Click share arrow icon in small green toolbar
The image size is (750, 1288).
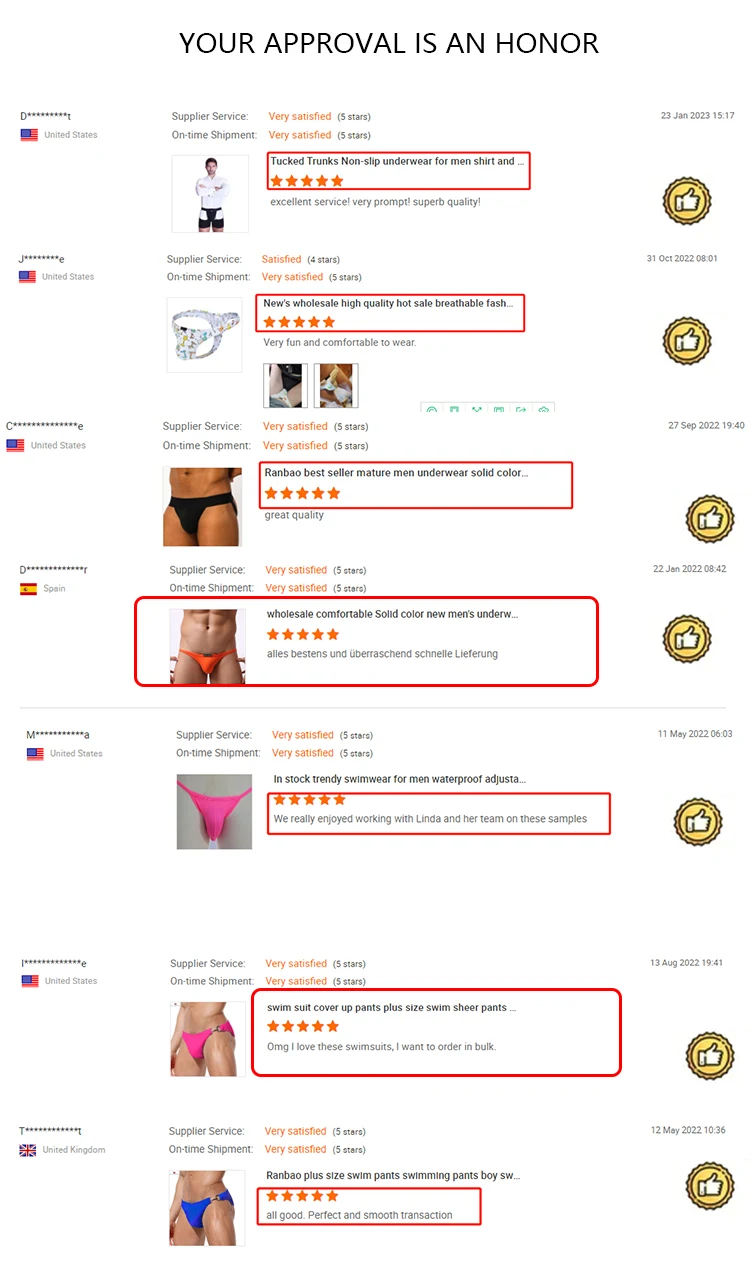pyautogui.click(x=521, y=410)
